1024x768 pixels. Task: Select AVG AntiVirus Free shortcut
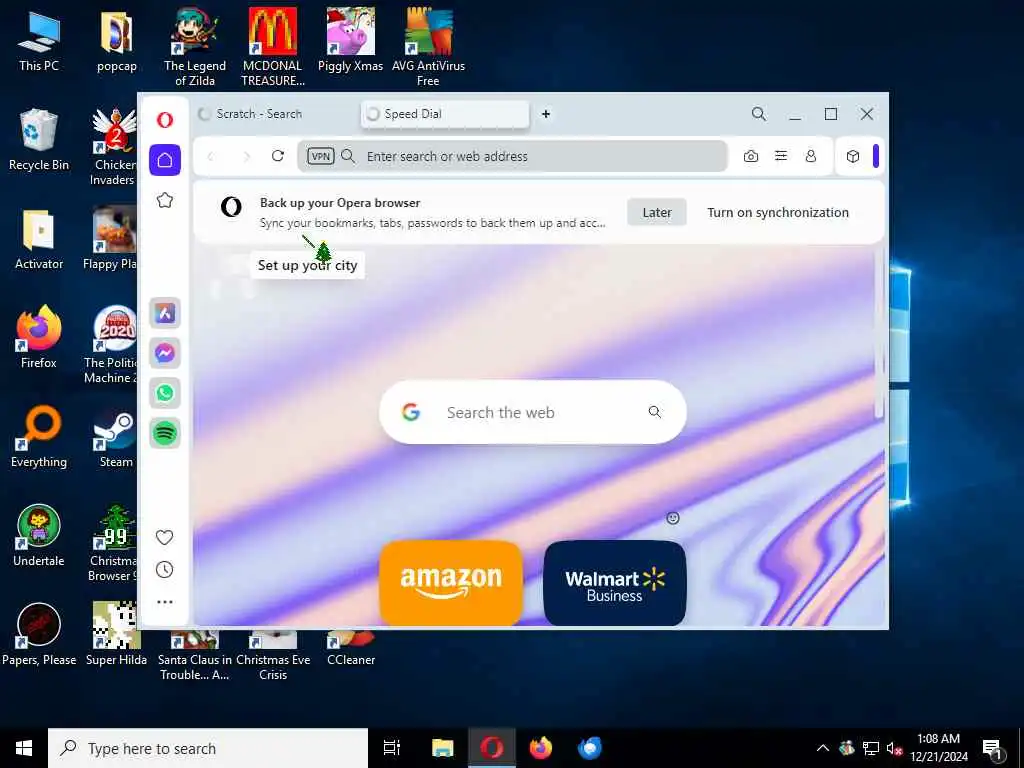point(428,47)
